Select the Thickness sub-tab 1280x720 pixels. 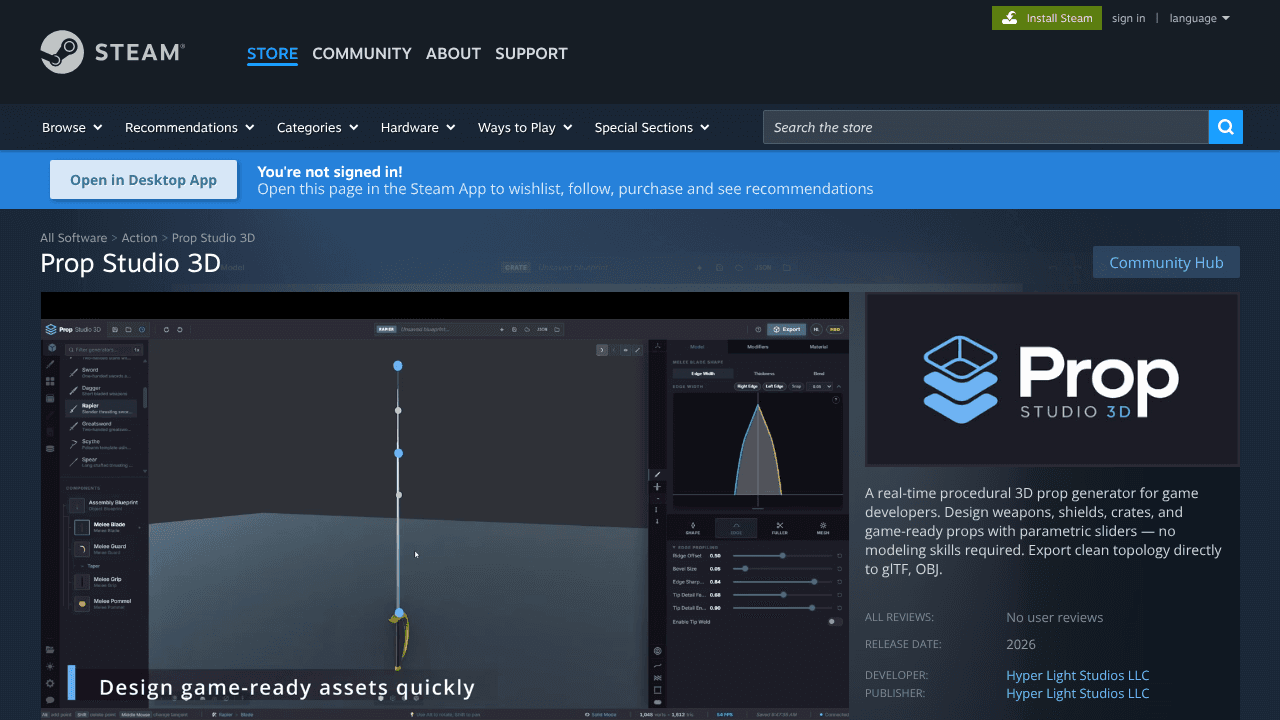pyautogui.click(x=764, y=373)
